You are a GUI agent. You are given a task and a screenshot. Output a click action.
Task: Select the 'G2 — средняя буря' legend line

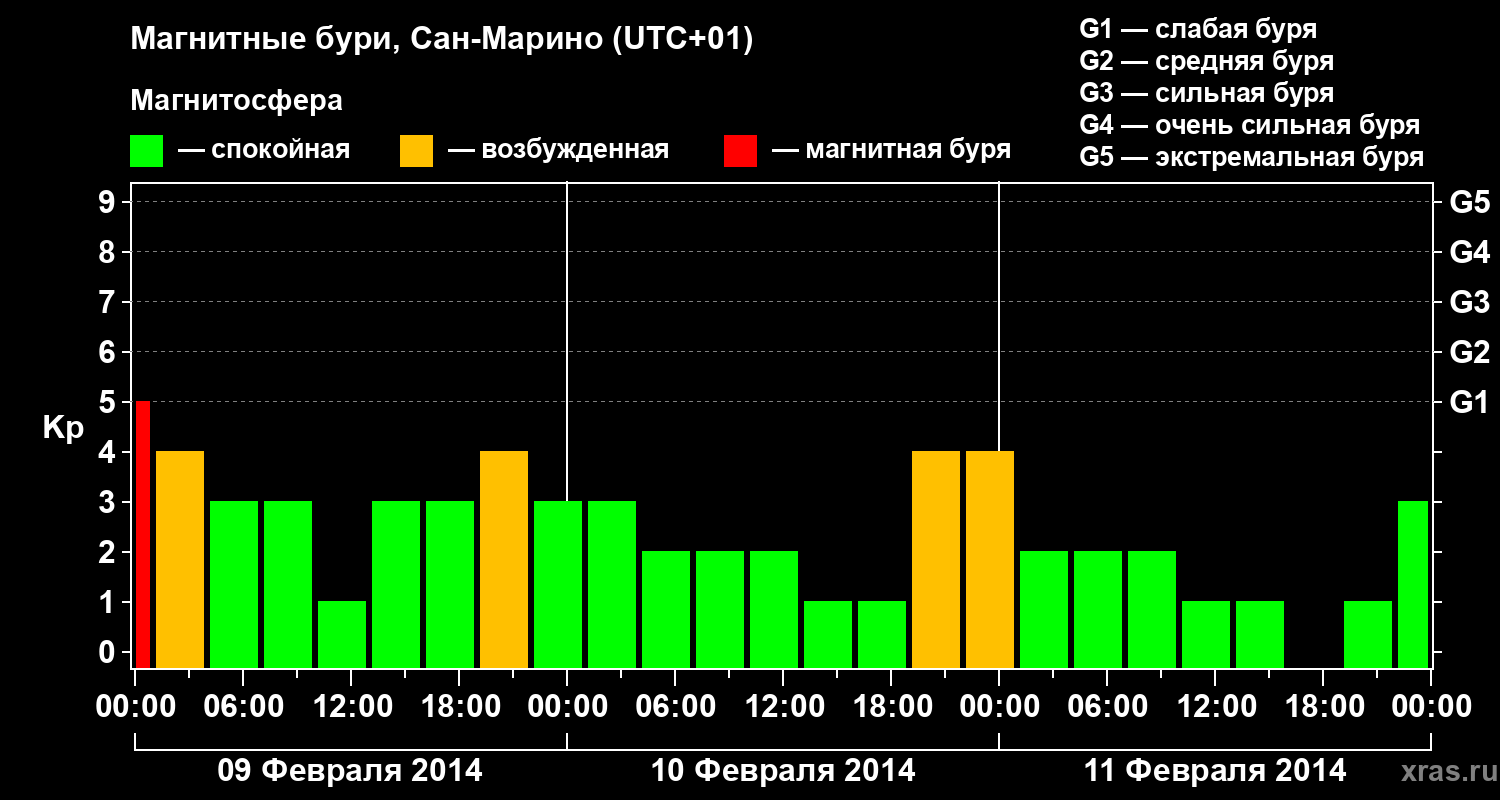point(1206,61)
